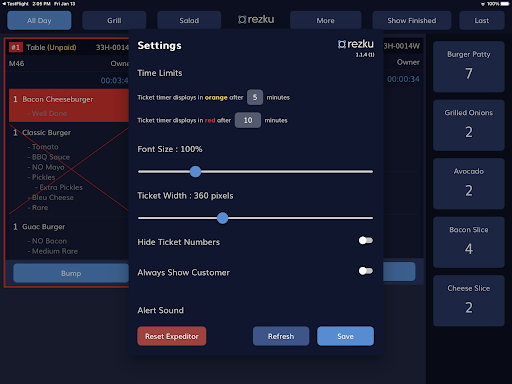Edit the orange timer minutes field
512x384 pixels.
[x=255, y=97]
